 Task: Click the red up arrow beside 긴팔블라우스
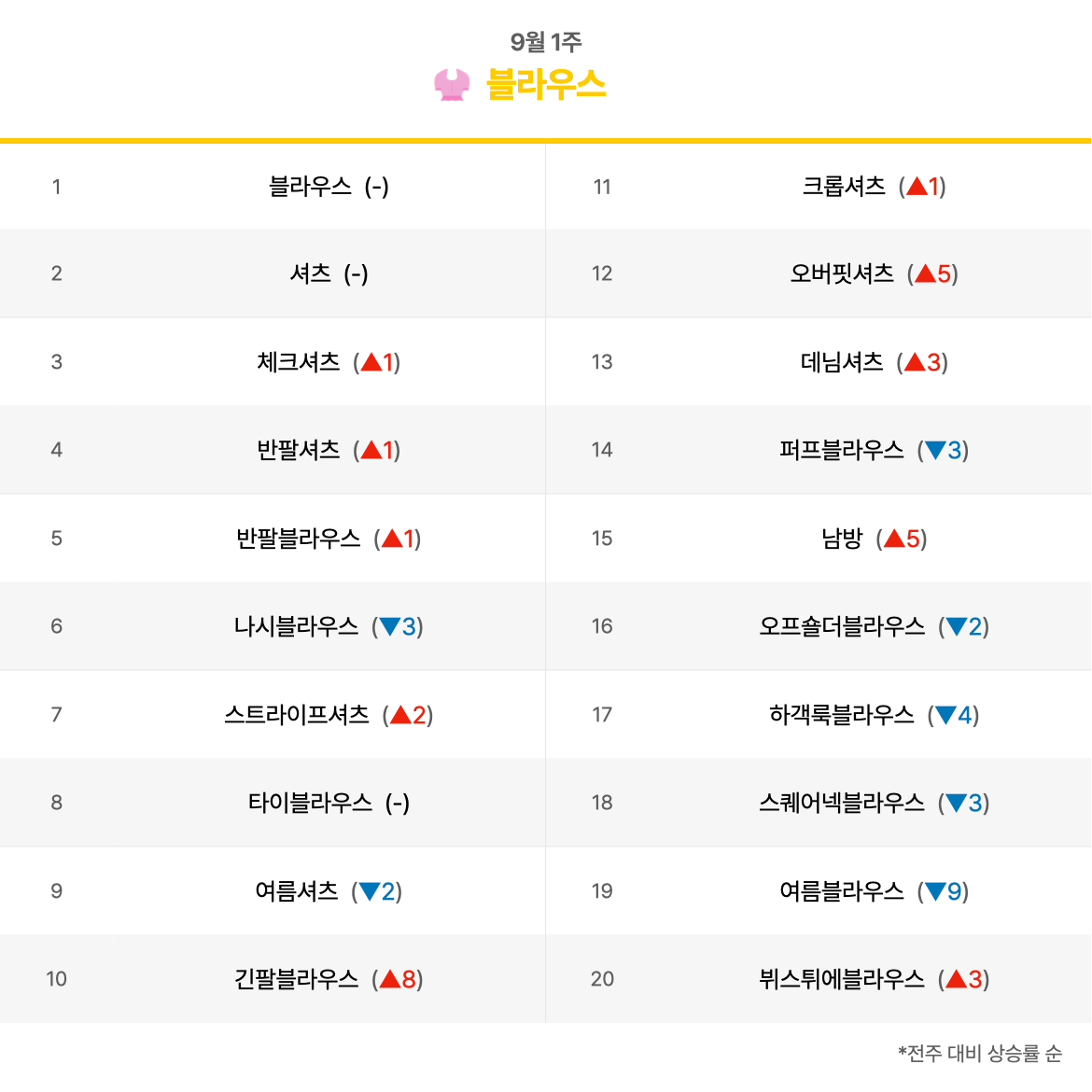tap(390, 979)
